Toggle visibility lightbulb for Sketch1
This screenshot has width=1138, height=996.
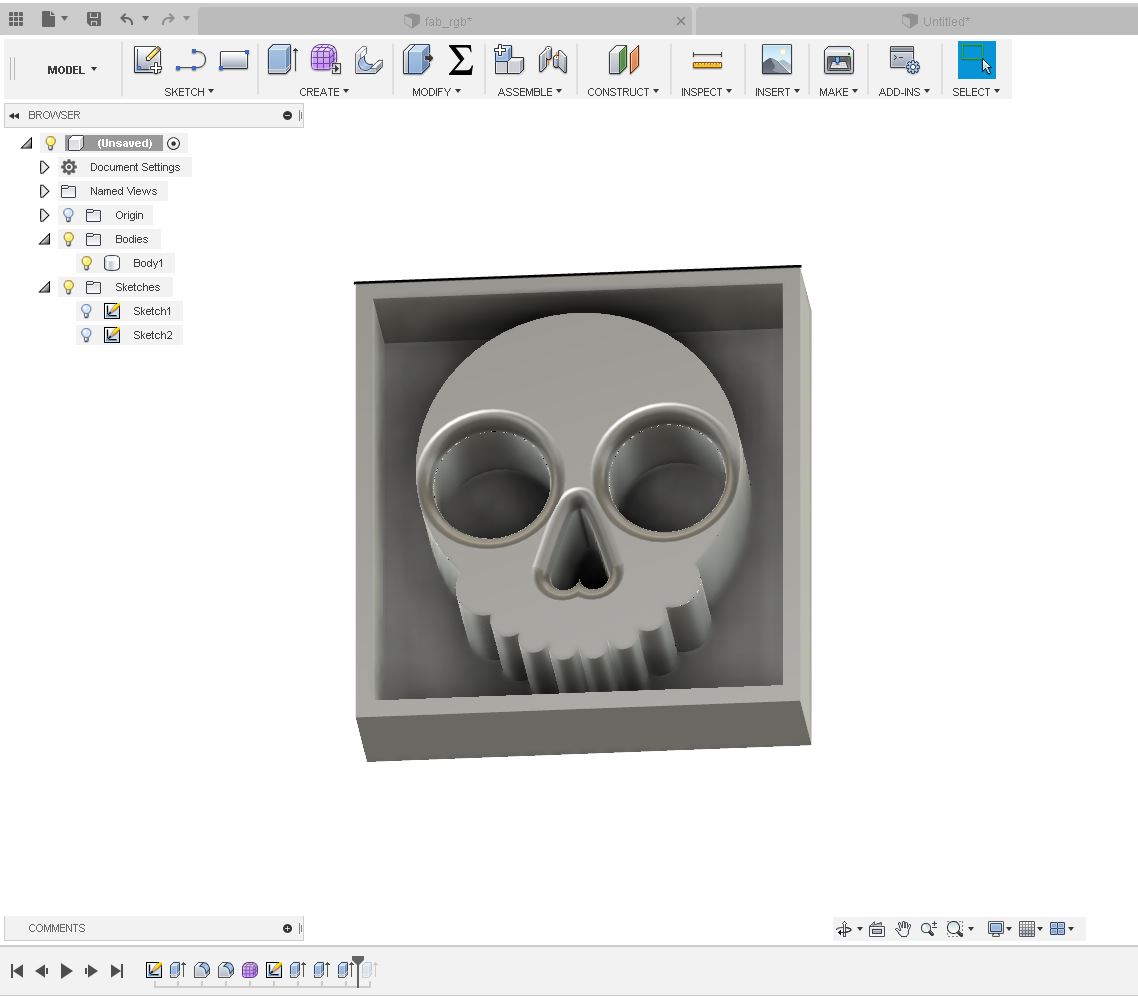87,311
